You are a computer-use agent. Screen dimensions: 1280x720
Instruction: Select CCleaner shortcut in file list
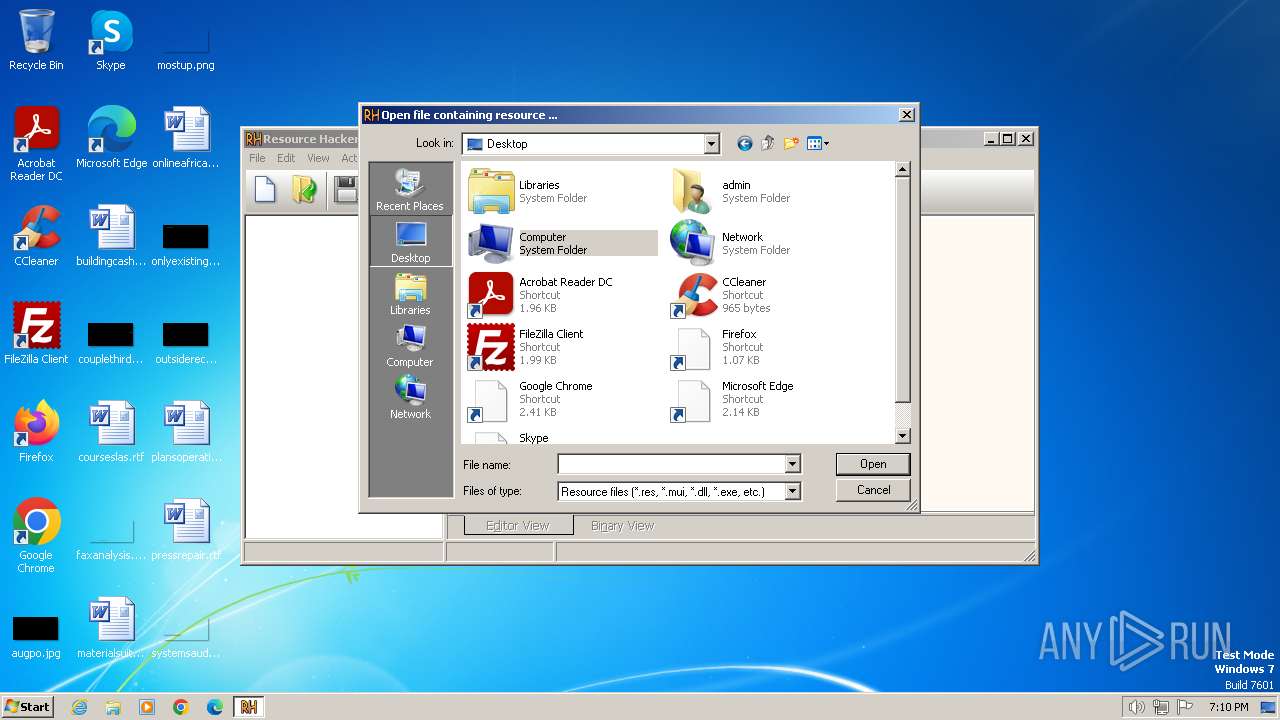[x=765, y=295]
